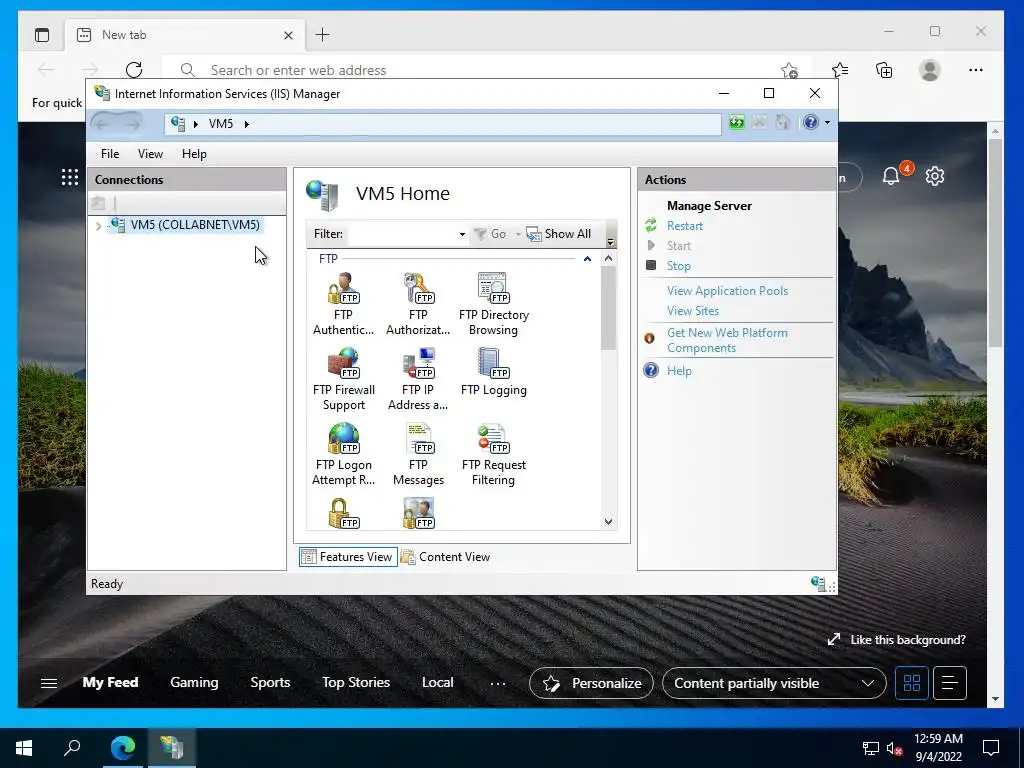Open FTP Directory Browsing feature
This screenshot has width=1024, height=768.
coord(493,304)
